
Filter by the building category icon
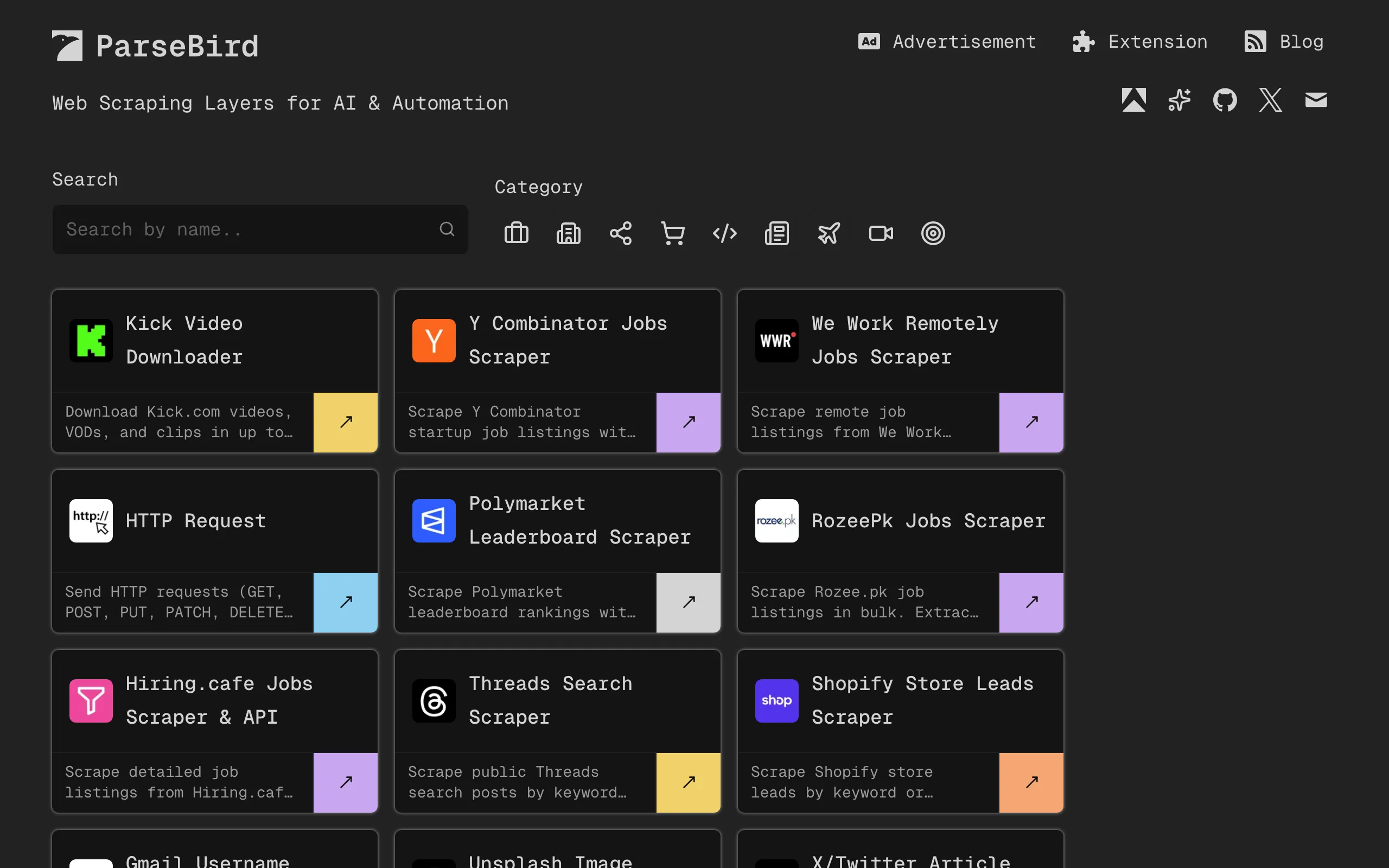(x=568, y=233)
